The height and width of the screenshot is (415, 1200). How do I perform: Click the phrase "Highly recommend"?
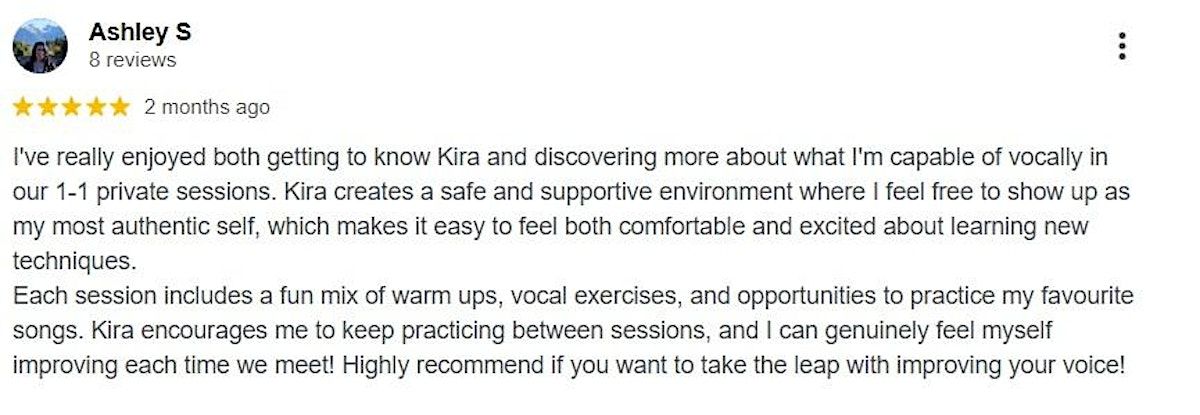[418, 365]
